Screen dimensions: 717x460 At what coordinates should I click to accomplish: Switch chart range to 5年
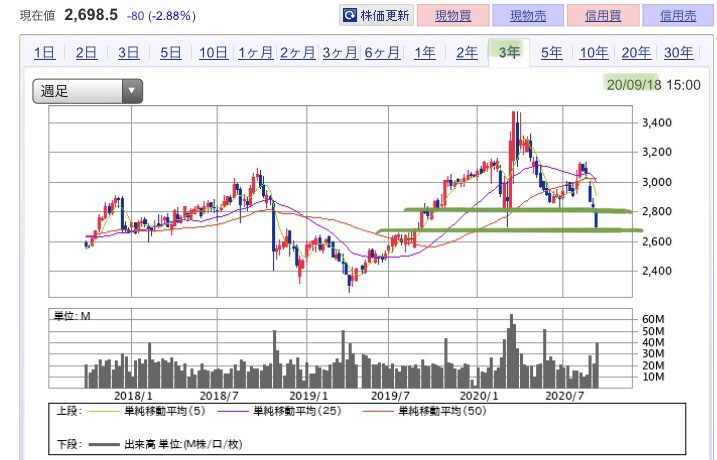pos(551,53)
